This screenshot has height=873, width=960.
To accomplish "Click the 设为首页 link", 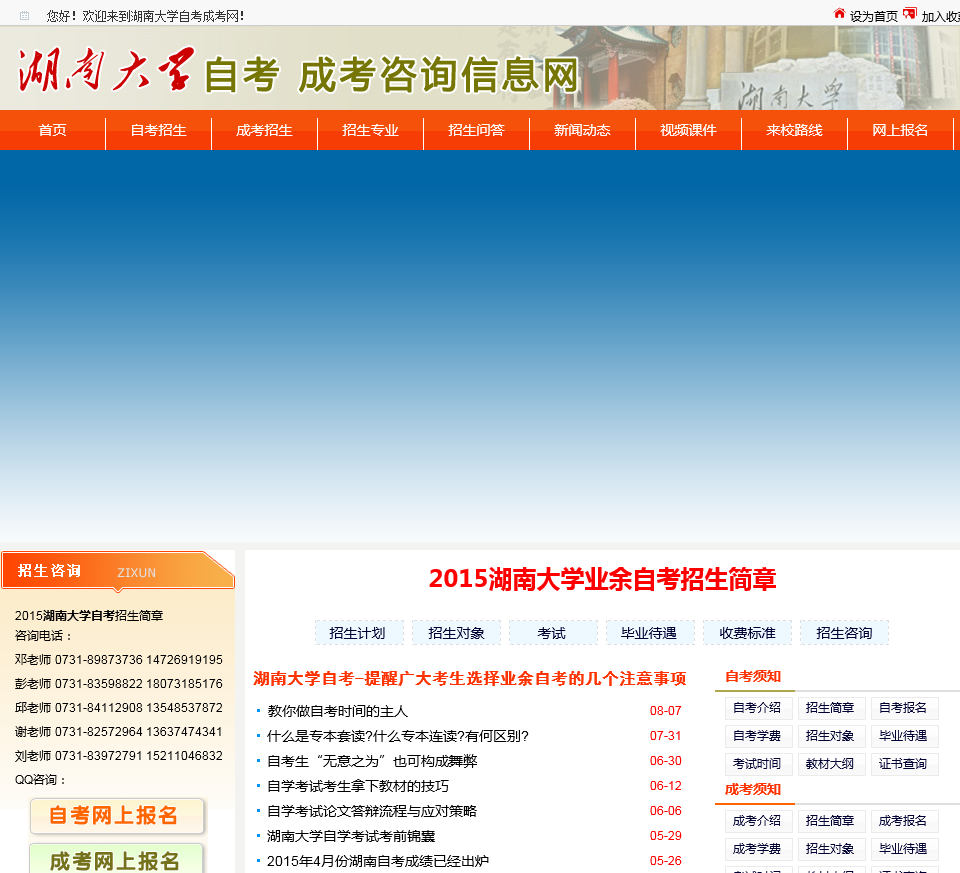I will tap(874, 17).
